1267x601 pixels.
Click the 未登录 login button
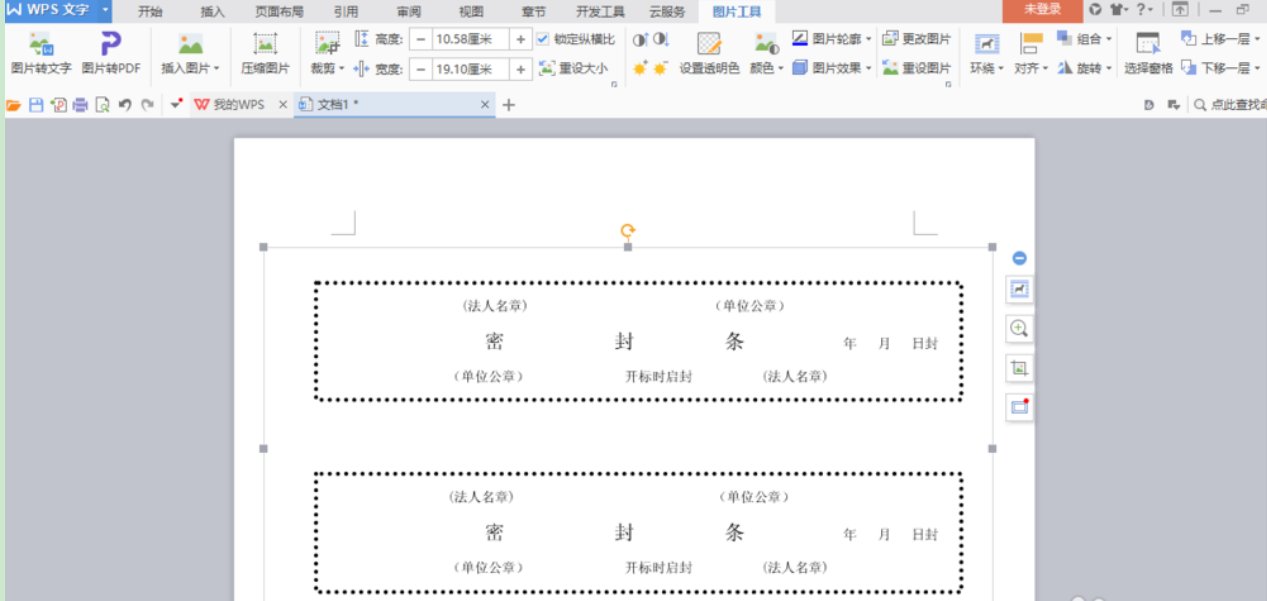[x=1042, y=10]
